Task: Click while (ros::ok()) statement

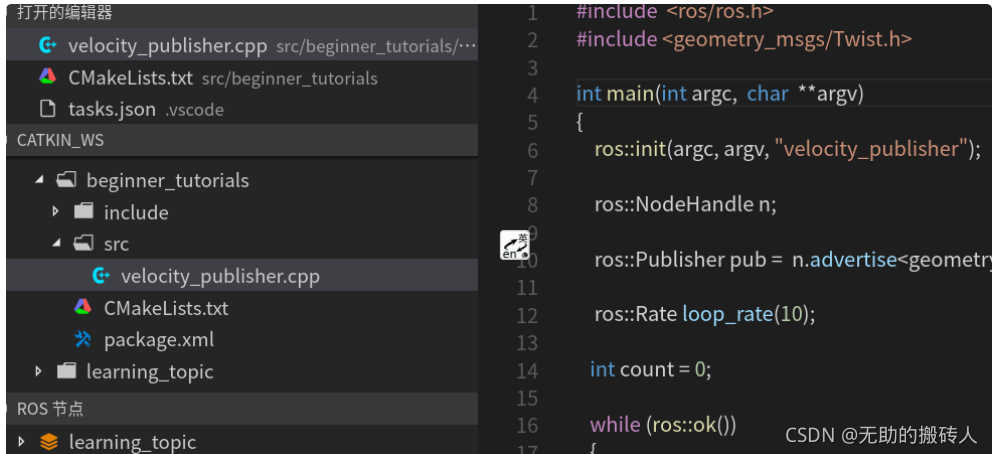Action: [x=663, y=425]
